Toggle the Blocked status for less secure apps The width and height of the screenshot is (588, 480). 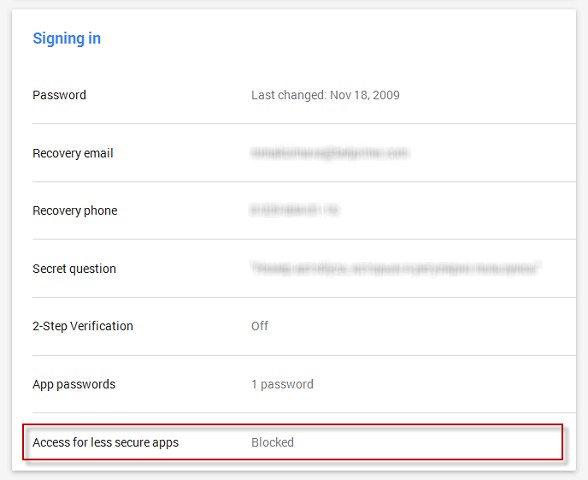tap(273, 442)
